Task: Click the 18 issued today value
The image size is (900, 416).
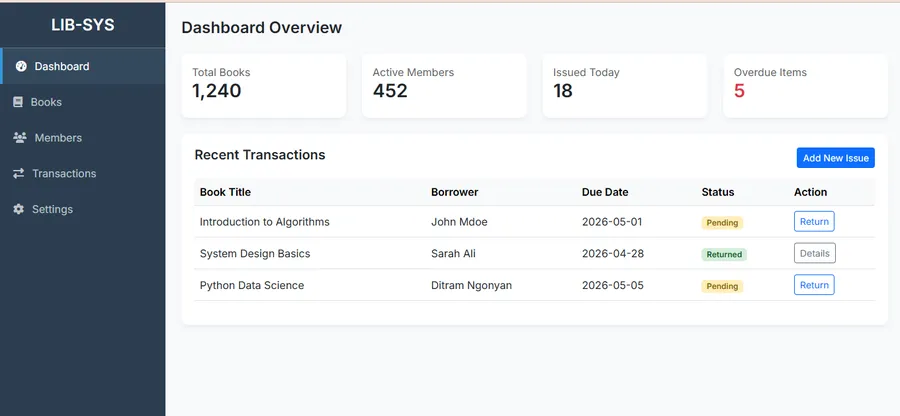Action: [563, 91]
